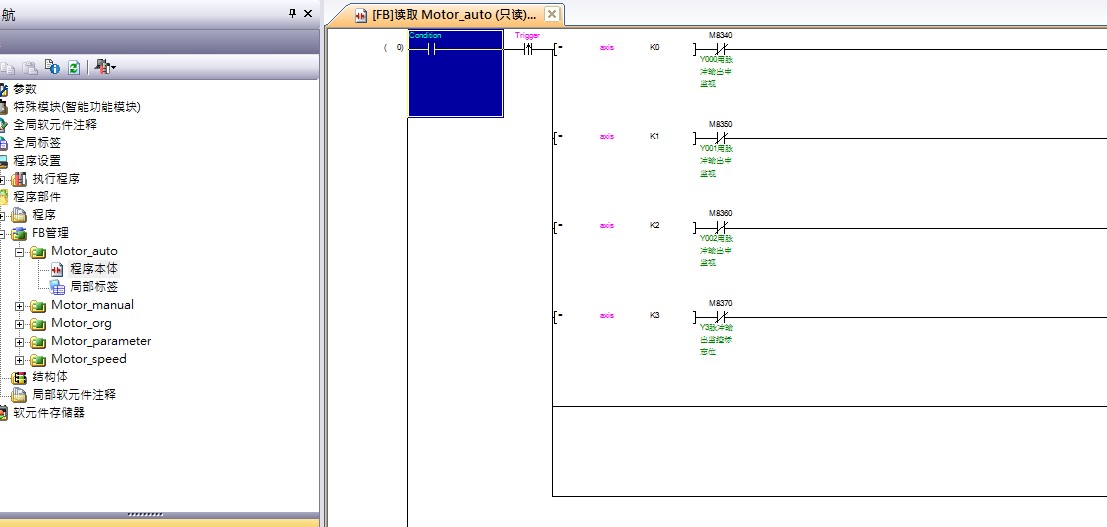Select the M8340 normally closed contact

(720, 49)
